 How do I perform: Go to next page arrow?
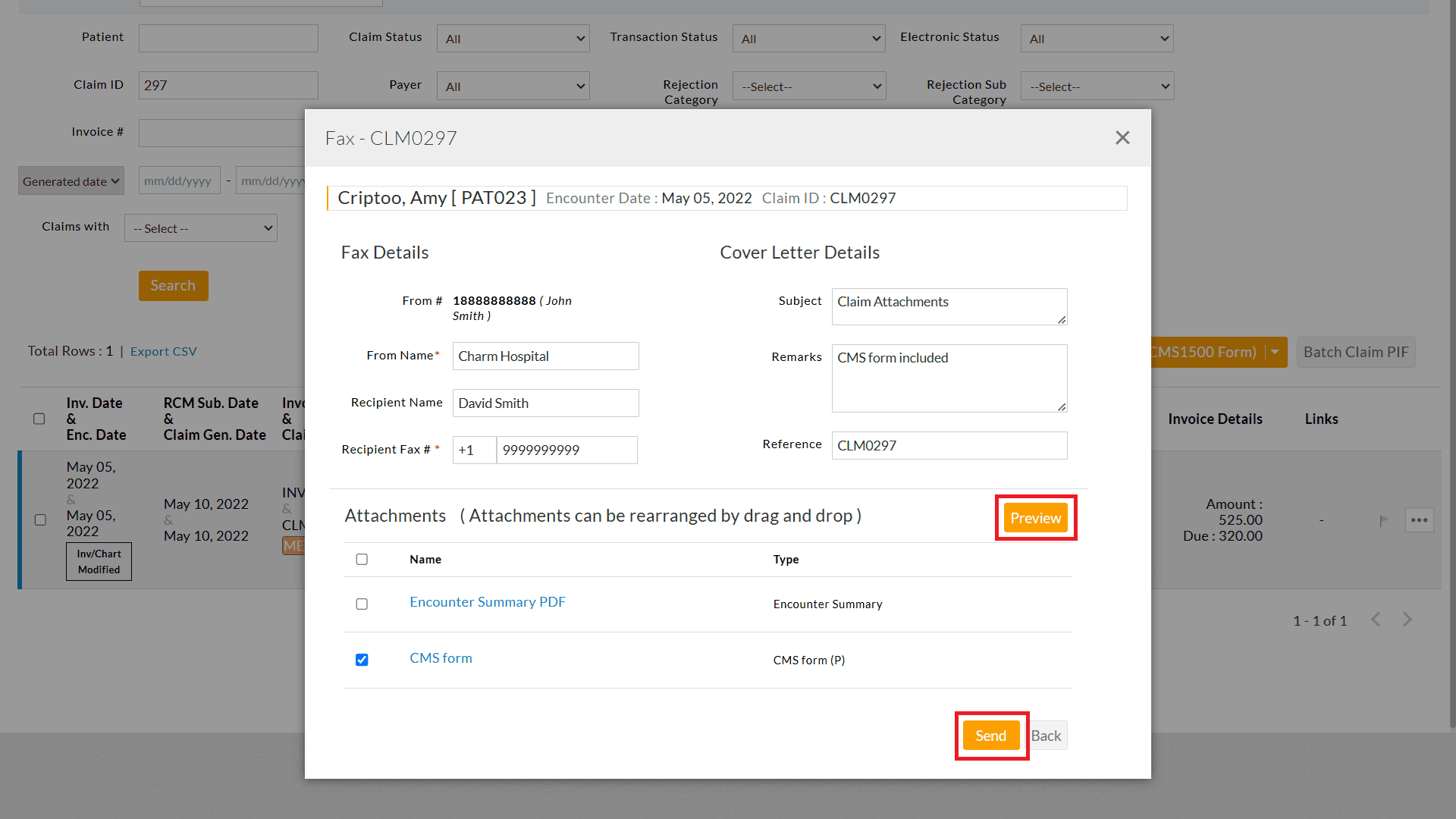[x=1407, y=620]
